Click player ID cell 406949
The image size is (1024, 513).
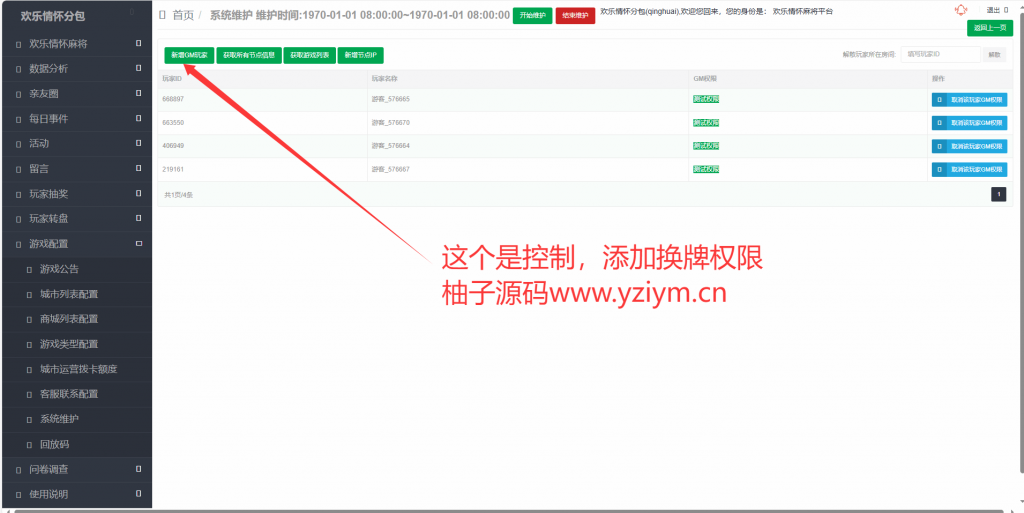tap(172, 146)
